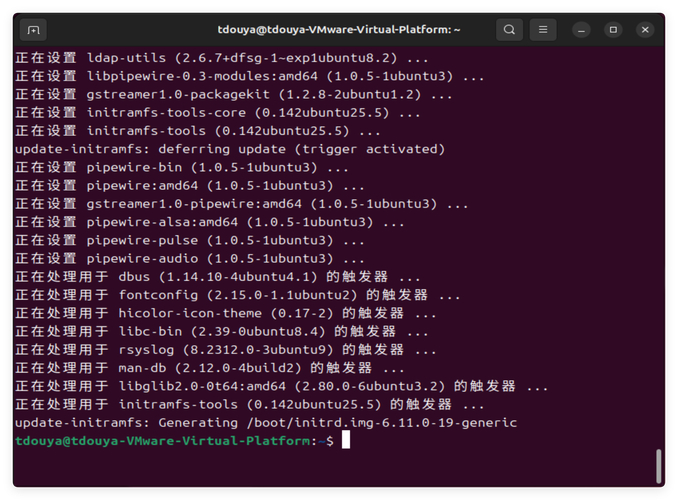The height and width of the screenshot is (500, 678).
Task: Click the fontconfig trigger line
Action: coord(238,295)
